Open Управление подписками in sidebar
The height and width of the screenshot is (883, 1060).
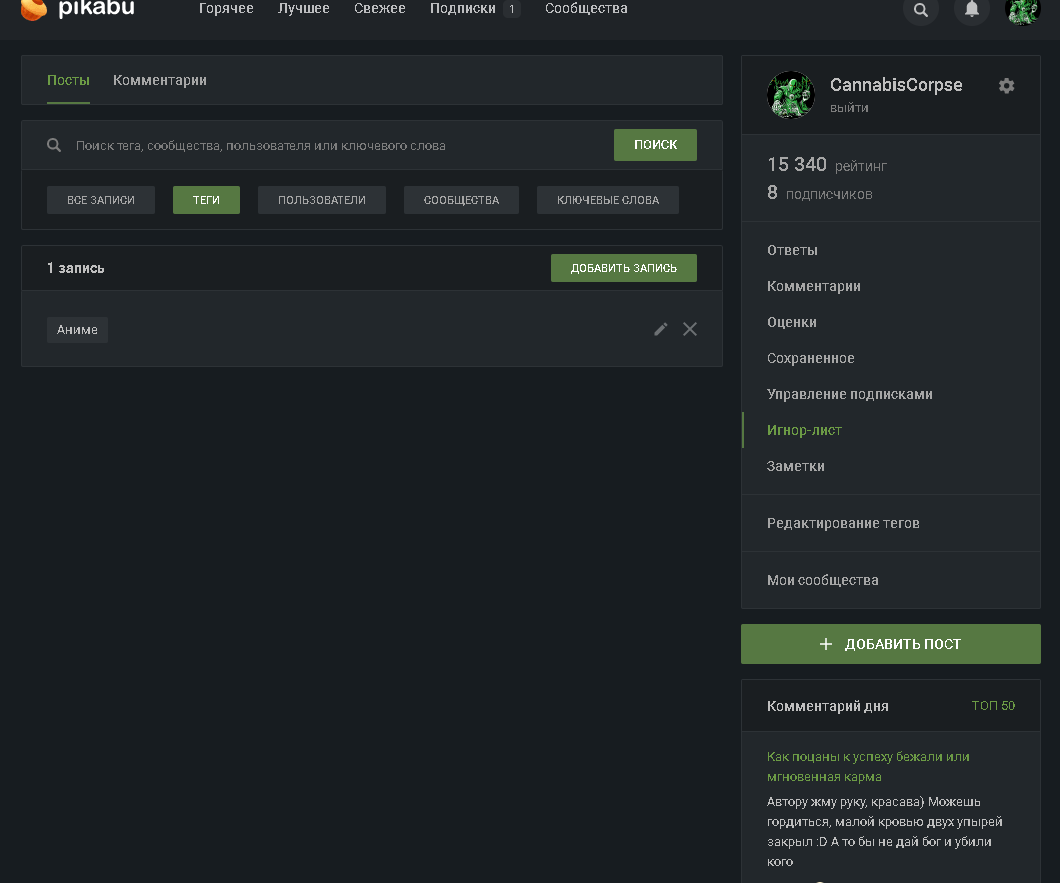click(849, 394)
